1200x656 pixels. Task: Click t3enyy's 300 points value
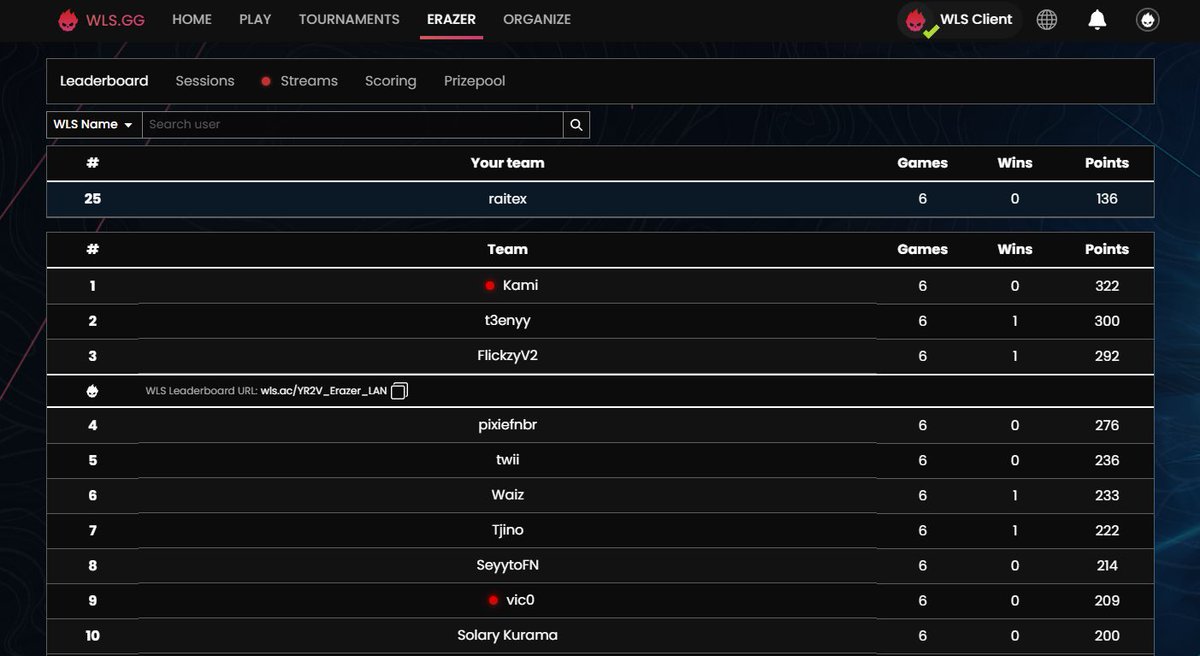click(1107, 321)
